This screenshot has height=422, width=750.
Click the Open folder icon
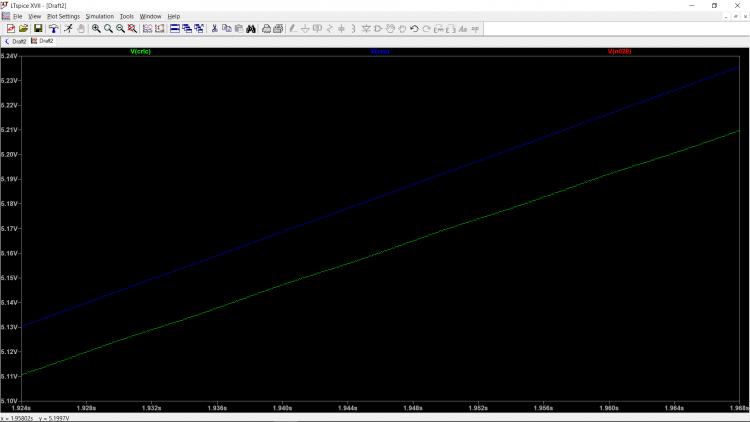coord(24,29)
